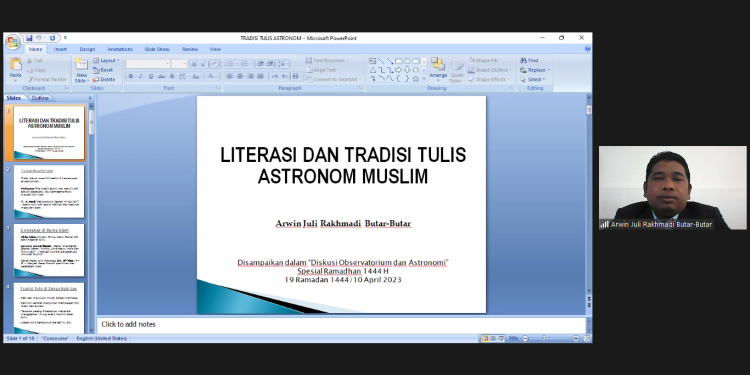
Task: Open the Font dialog launcher
Action: (x=218, y=88)
